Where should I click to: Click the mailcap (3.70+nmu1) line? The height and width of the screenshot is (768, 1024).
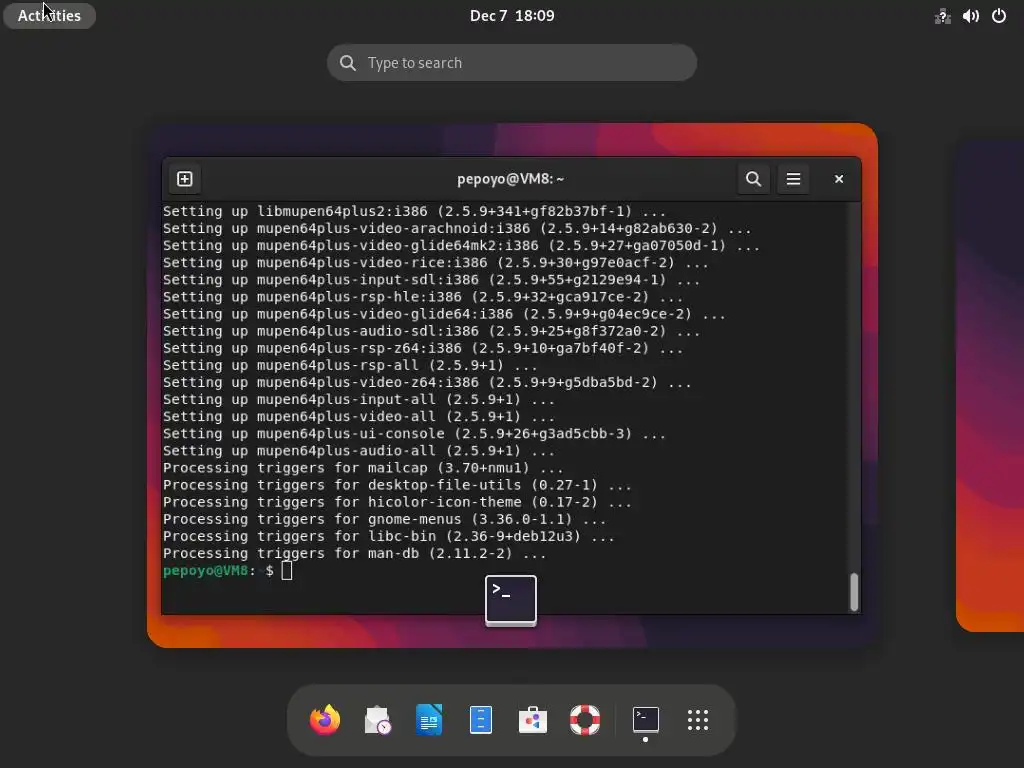tap(362, 468)
